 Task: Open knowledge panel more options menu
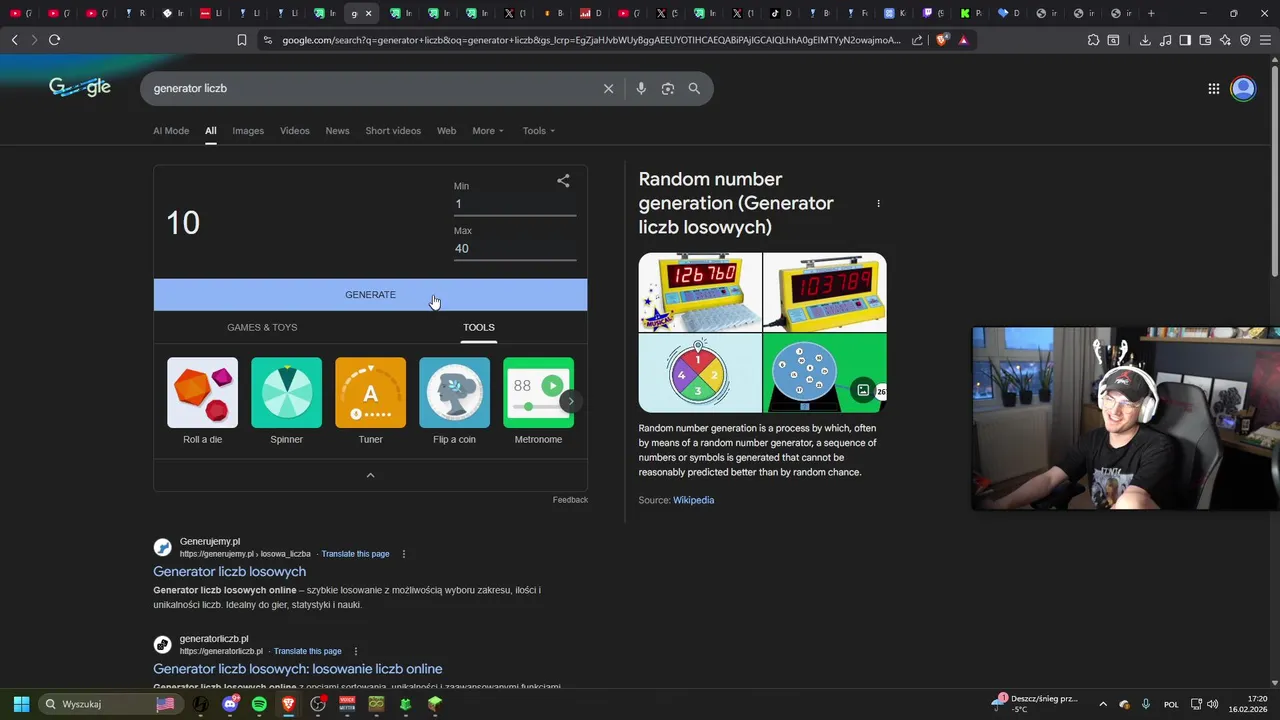click(x=878, y=204)
